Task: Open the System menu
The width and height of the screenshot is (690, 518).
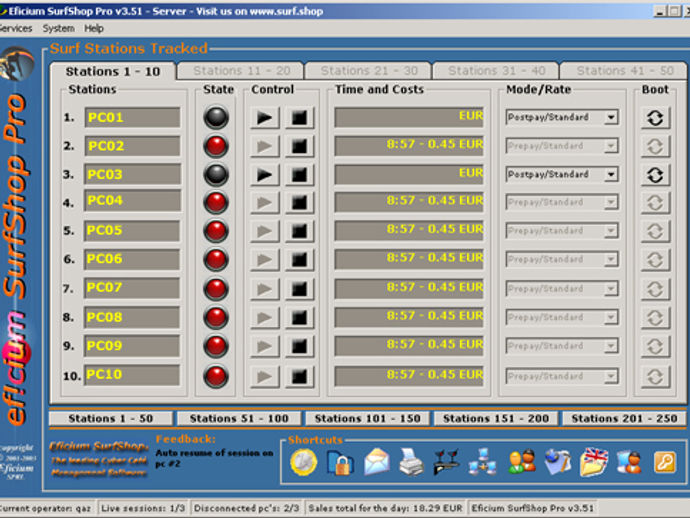Action: coord(58,28)
